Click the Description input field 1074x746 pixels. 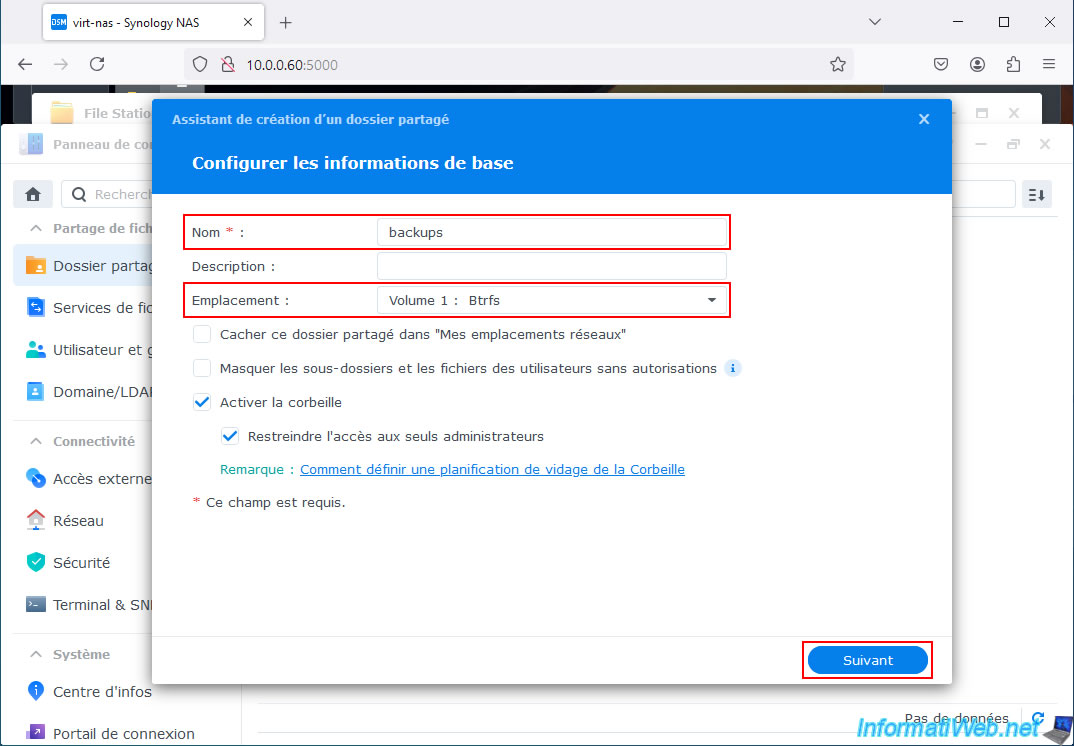551,266
